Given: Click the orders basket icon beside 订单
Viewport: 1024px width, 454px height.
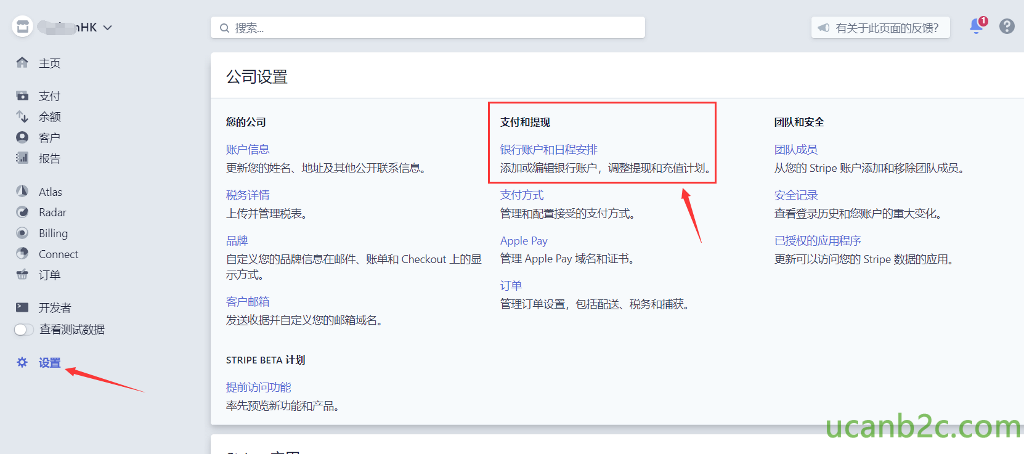Looking at the screenshot, I should pyautogui.click(x=22, y=274).
